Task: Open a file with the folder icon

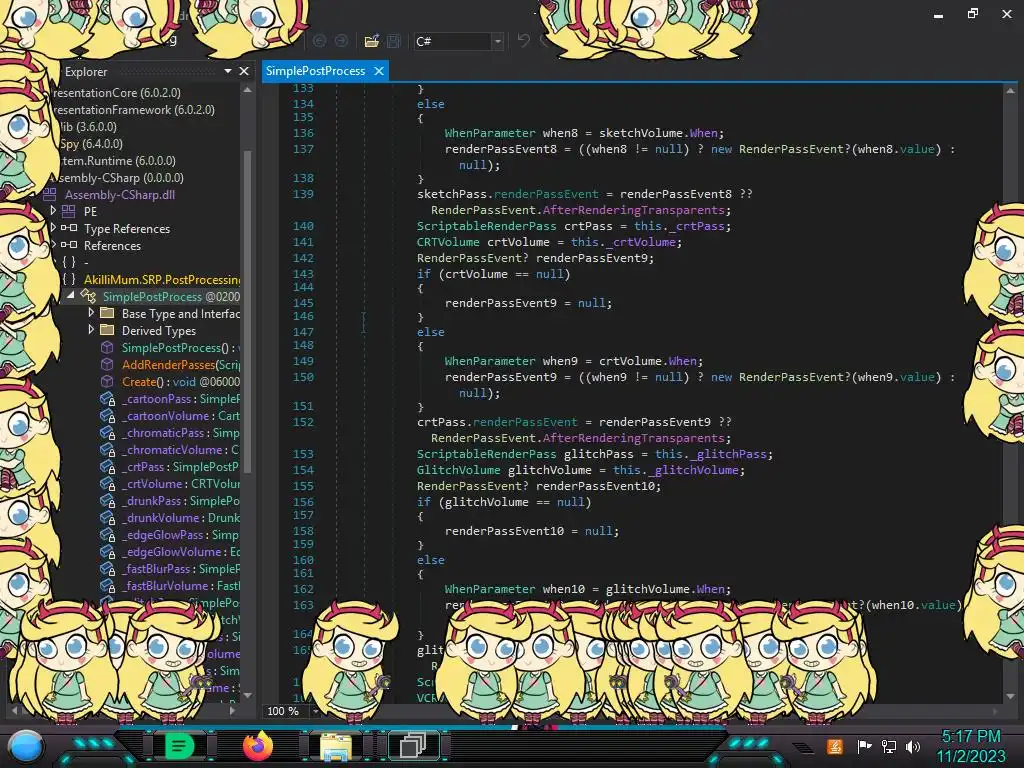Action: click(372, 41)
